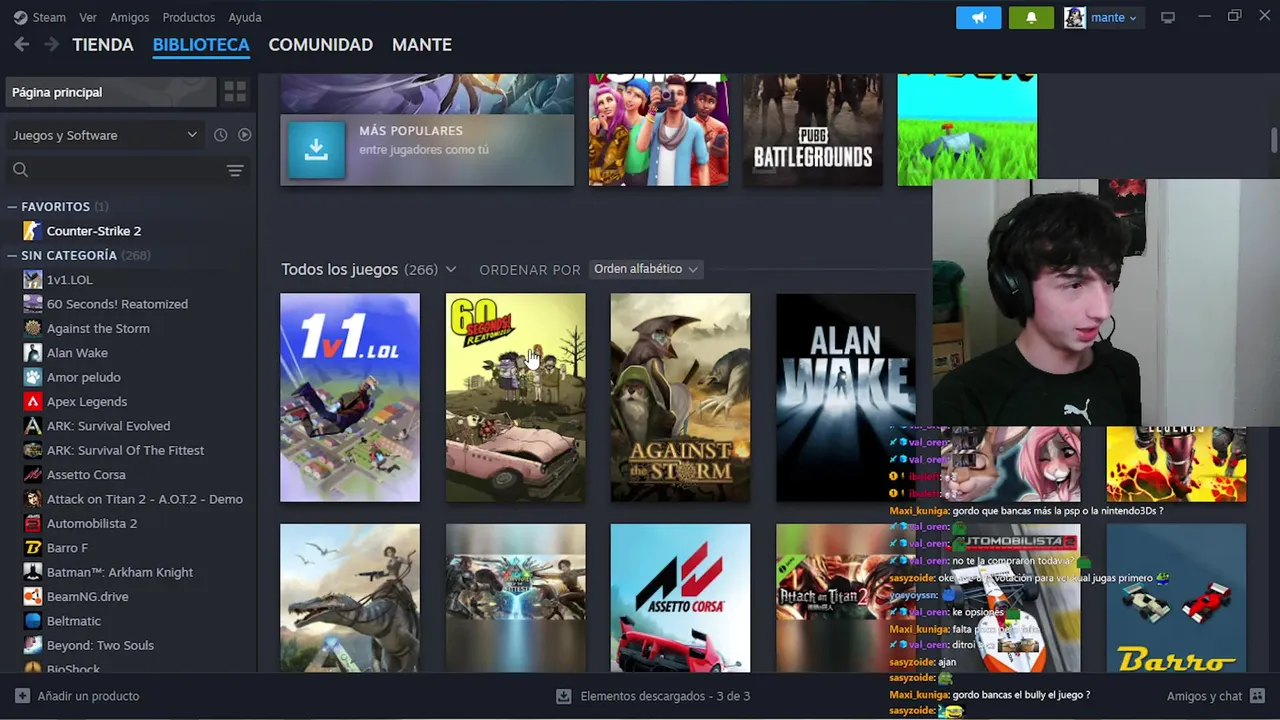Open Orden alfabético sort dropdown
This screenshot has height=720, width=1280.
click(645, 269)
